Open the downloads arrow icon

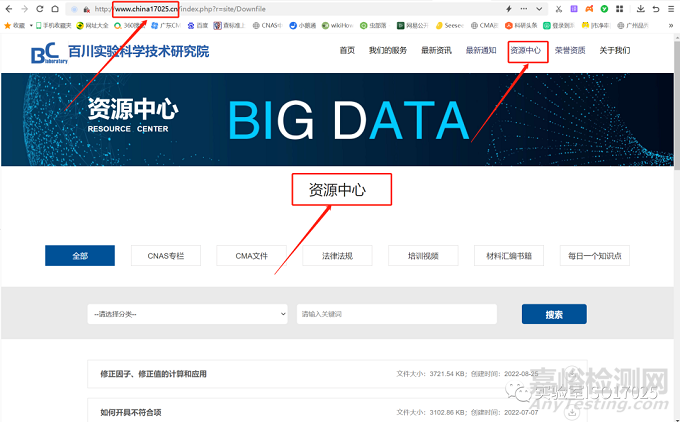click(641, 9)
